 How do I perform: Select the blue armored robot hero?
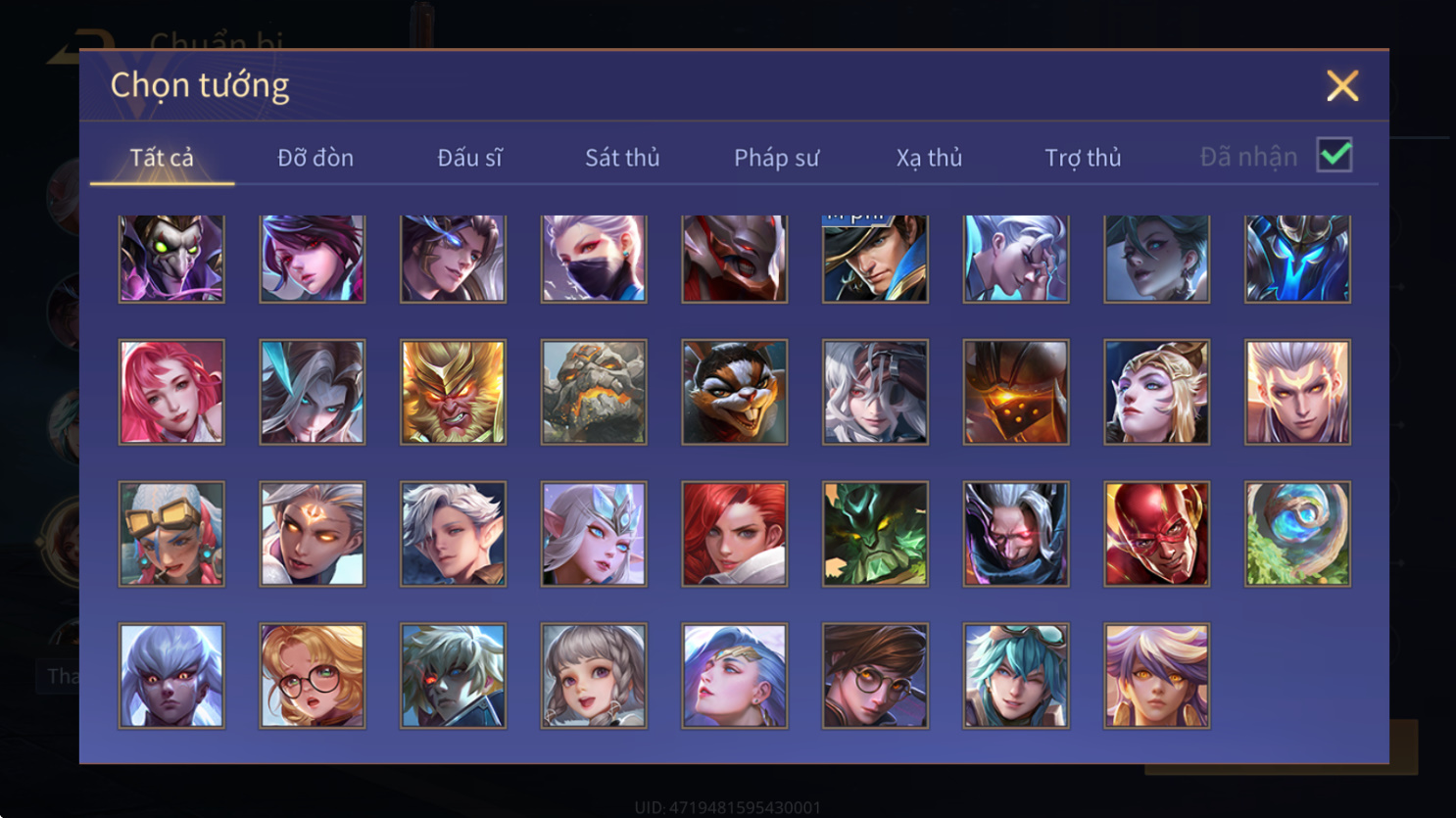tap(1298, 259)
